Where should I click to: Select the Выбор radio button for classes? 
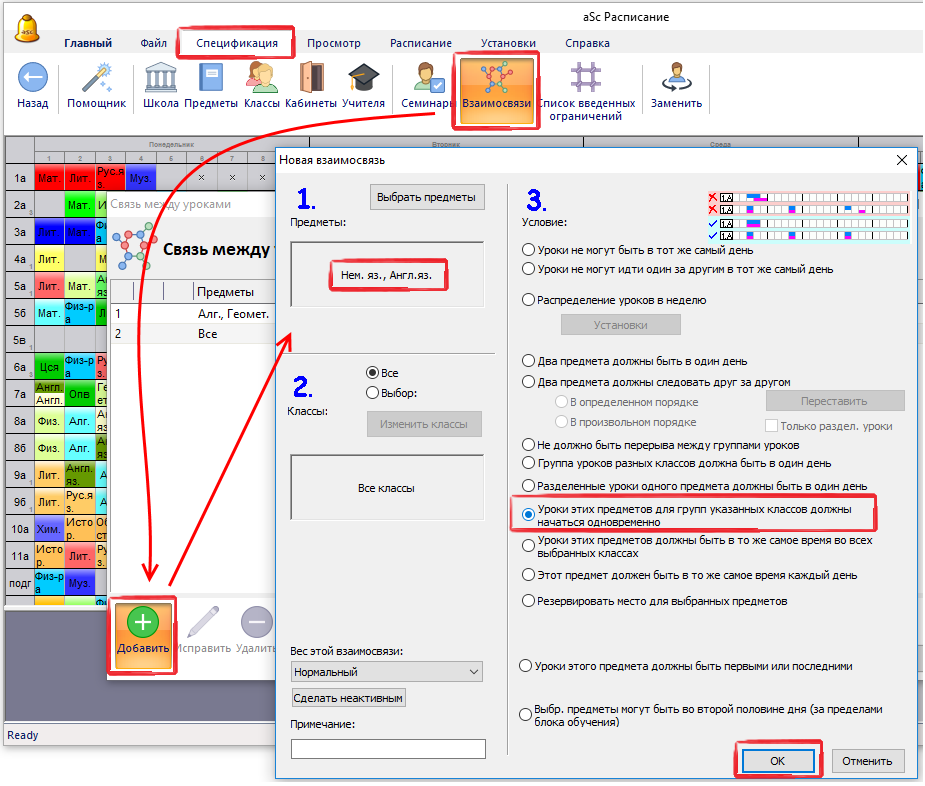(373, 393)
